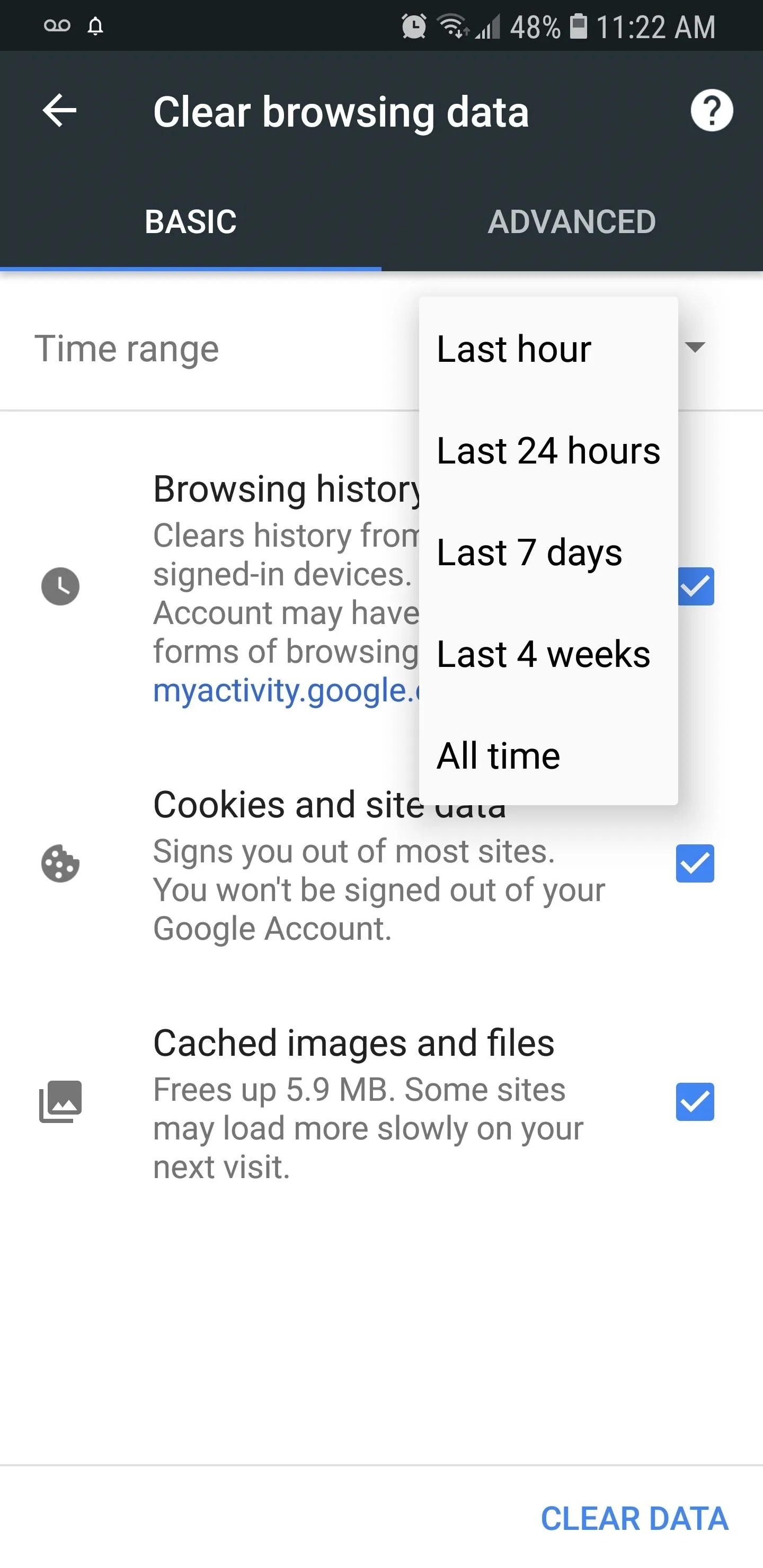Switch to the ADVANCED tab

click(x=572, y=221)
